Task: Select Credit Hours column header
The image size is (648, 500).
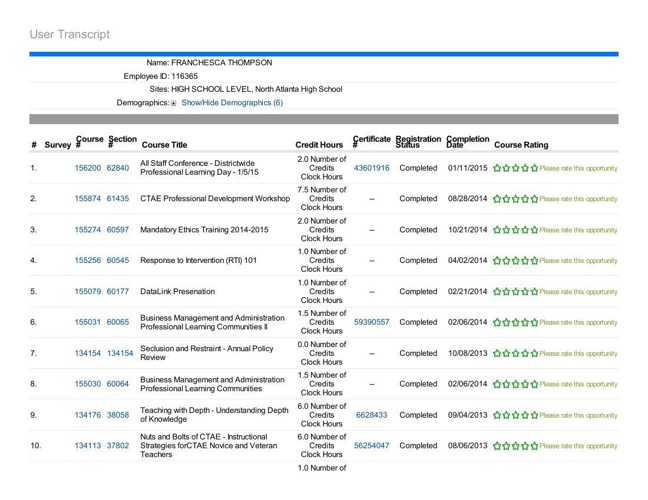Action: 319,145
